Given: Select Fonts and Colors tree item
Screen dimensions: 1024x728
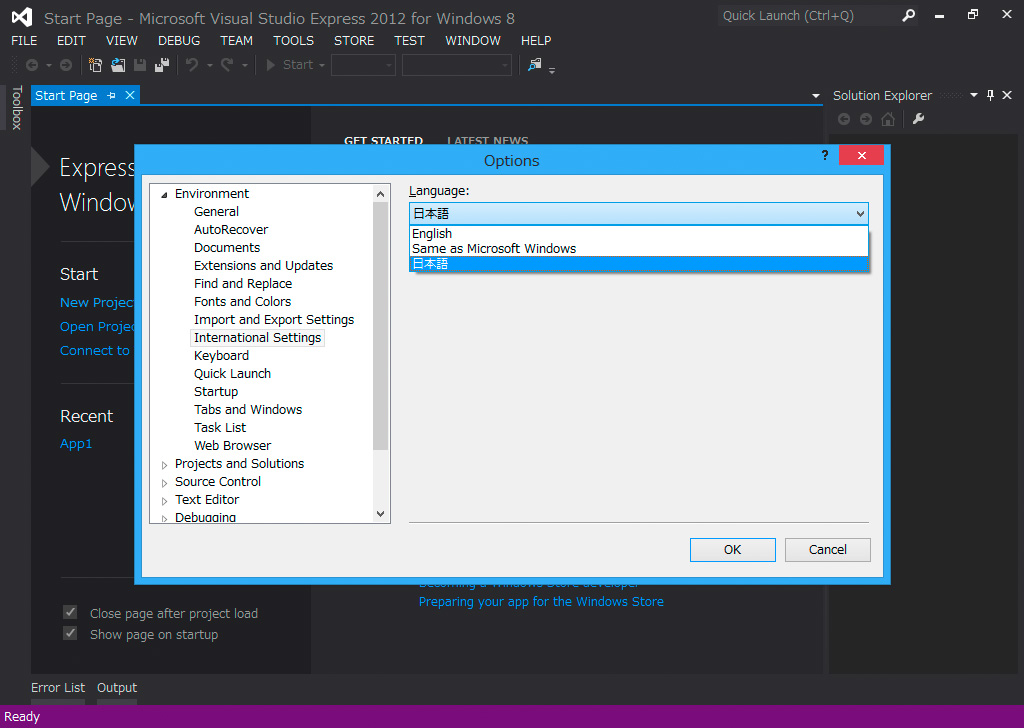Looking at the screenshot, I should (x=242, y=302).
